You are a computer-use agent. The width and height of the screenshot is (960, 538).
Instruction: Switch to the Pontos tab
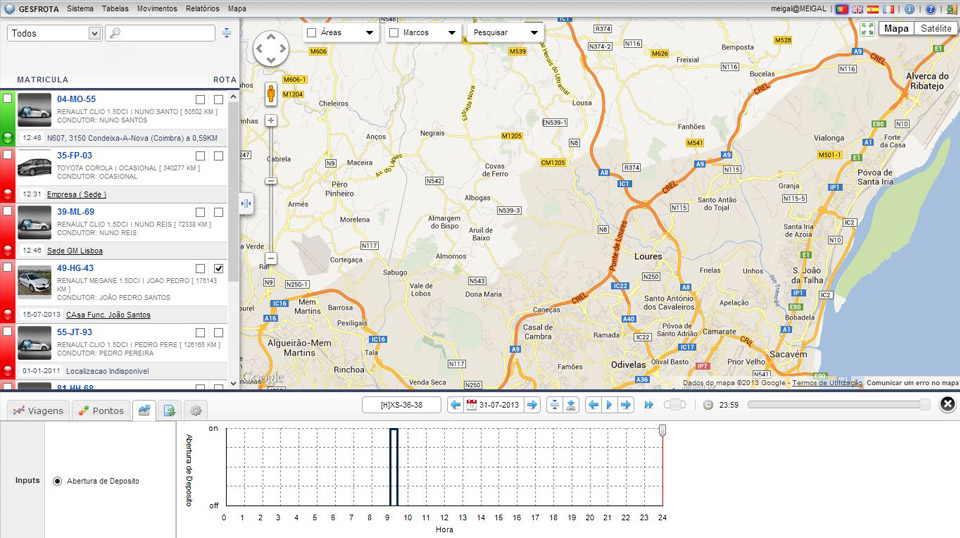pos(101,410)
